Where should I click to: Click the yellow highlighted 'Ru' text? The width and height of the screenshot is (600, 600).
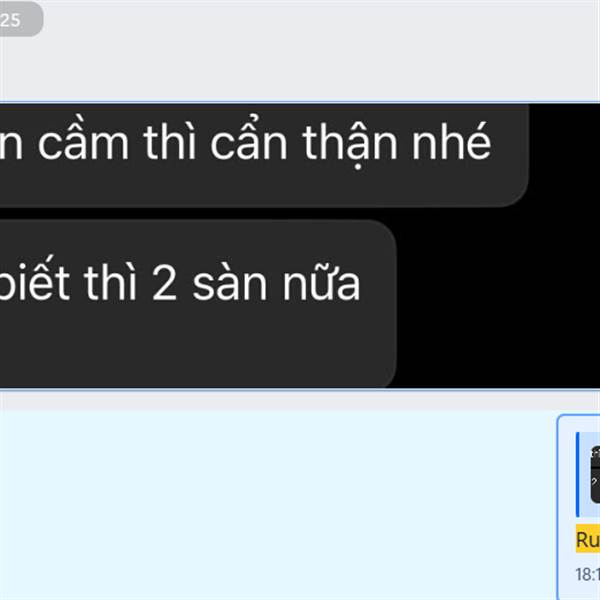tap(588, 539)
